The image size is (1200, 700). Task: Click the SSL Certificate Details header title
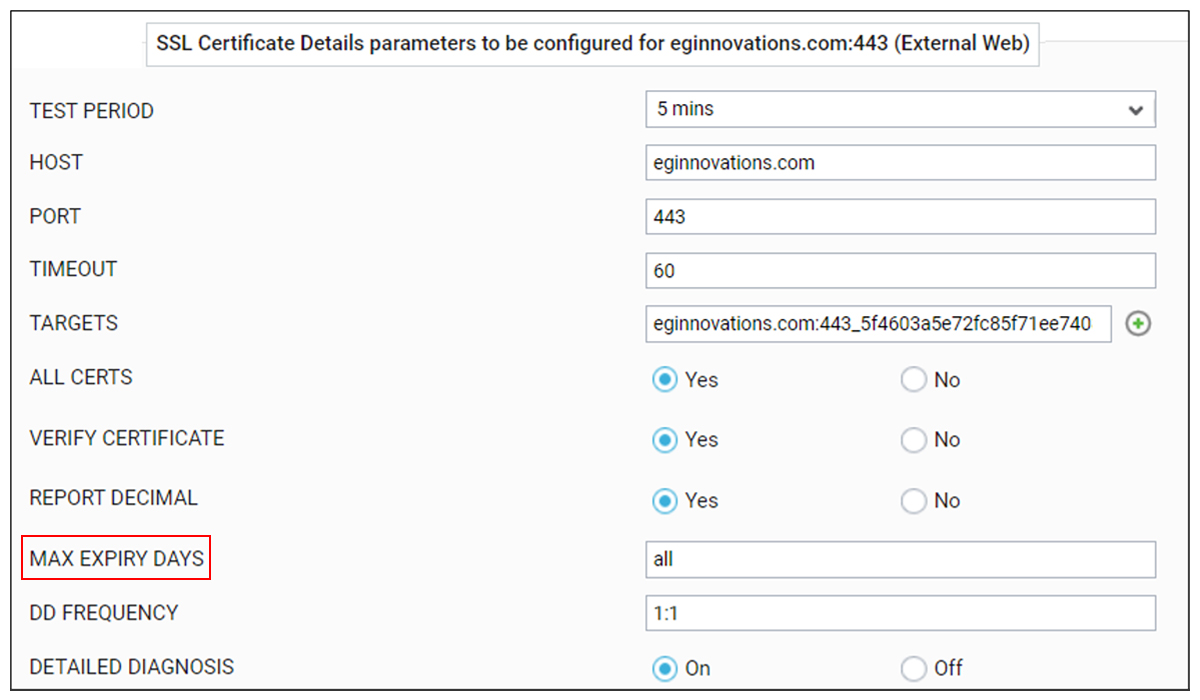pyautogui.click(x=592, y=45)
